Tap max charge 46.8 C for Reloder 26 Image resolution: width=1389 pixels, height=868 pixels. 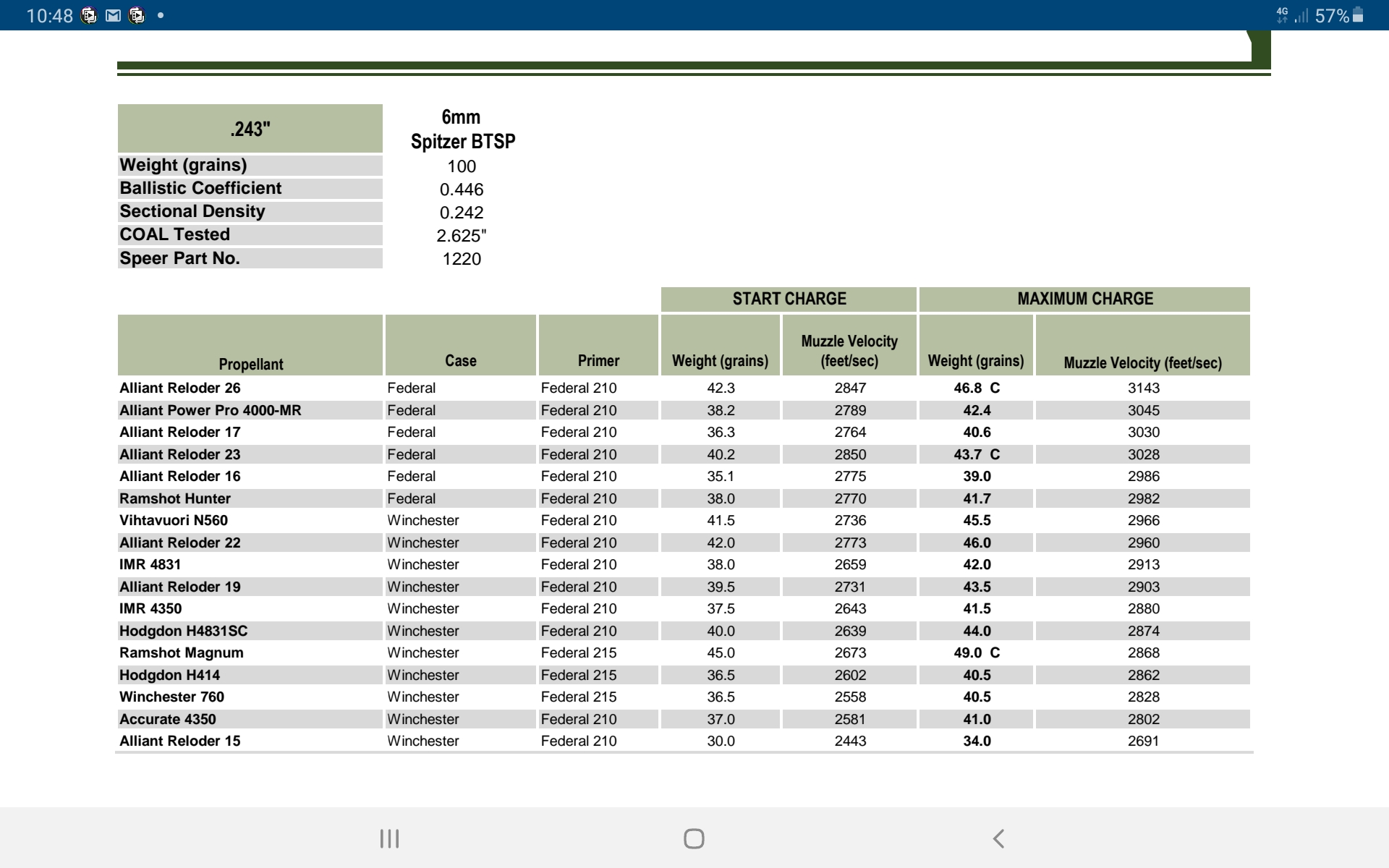coord(977,388)
